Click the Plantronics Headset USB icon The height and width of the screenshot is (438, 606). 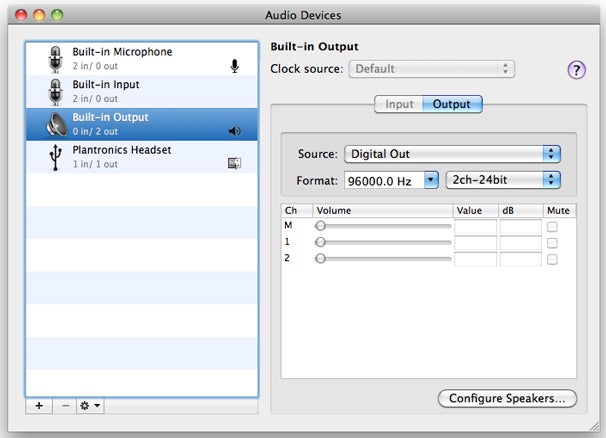tap(56, 157)
